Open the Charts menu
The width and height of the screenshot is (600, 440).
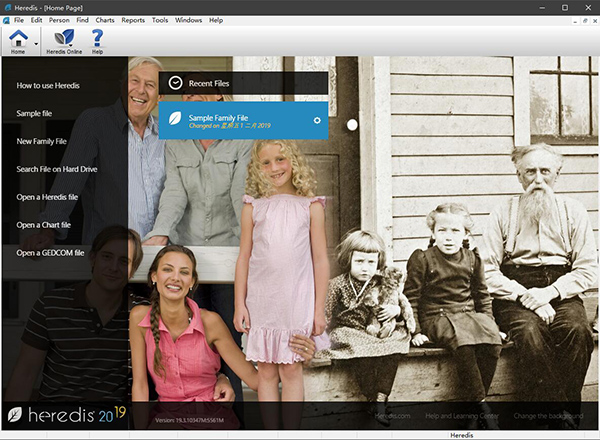(x=105, y=20)
